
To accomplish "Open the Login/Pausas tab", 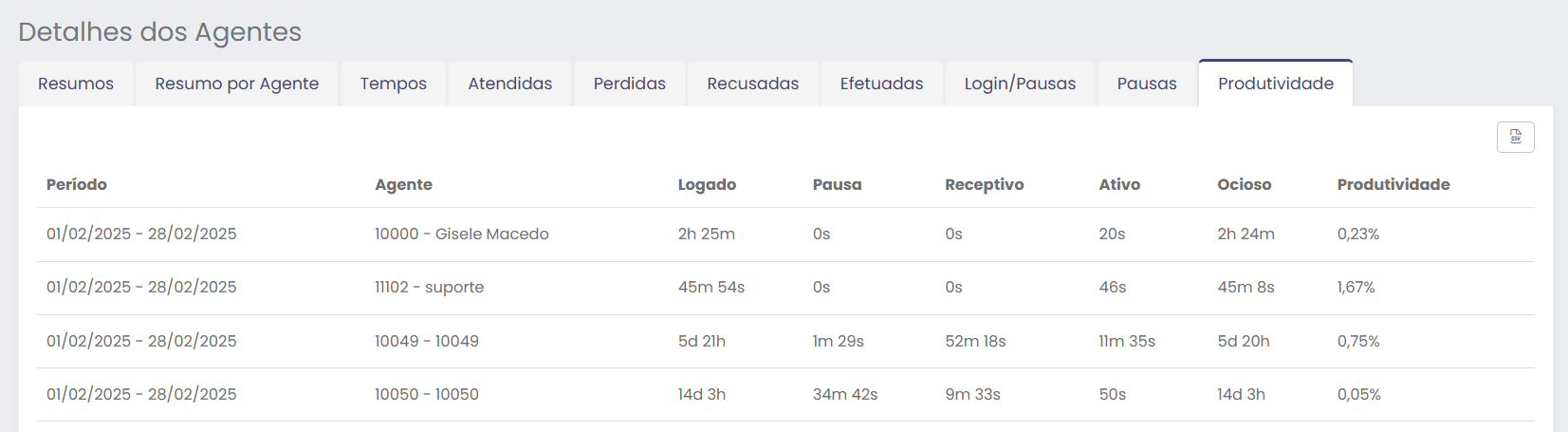I will [x=1020, y=84].
